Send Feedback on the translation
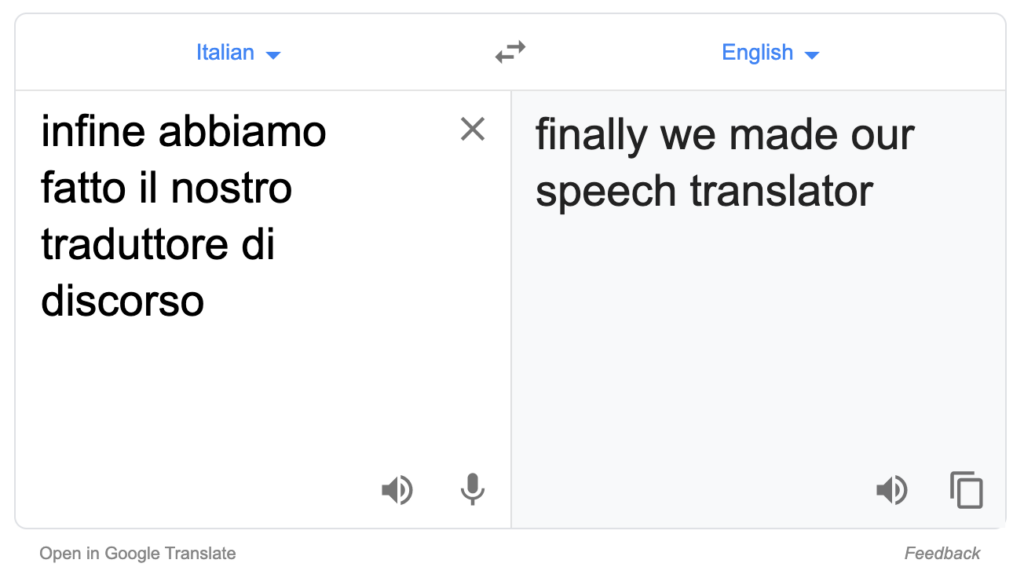 (x=942, y=553)
